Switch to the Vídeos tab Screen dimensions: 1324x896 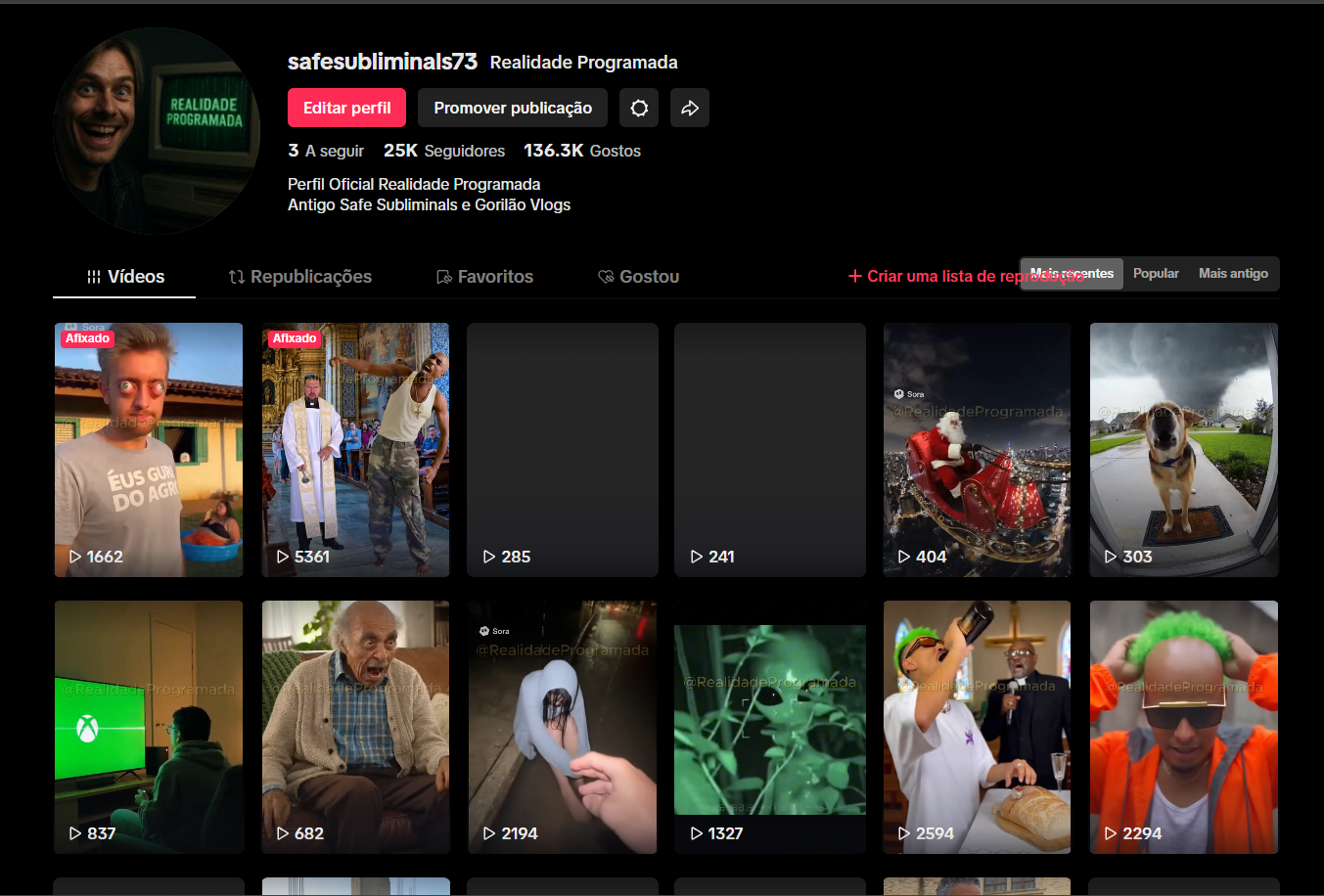pyautogui.click(x=124, y=277)
